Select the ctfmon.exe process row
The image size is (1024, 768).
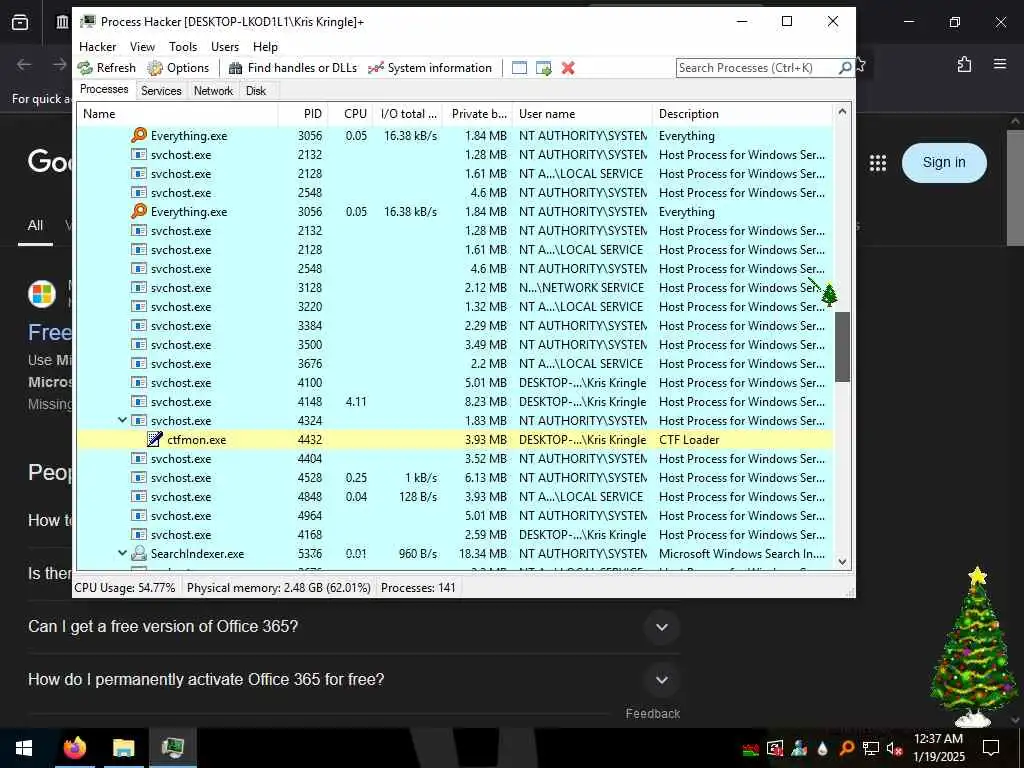pyautogui.click(x=455, y=440)
